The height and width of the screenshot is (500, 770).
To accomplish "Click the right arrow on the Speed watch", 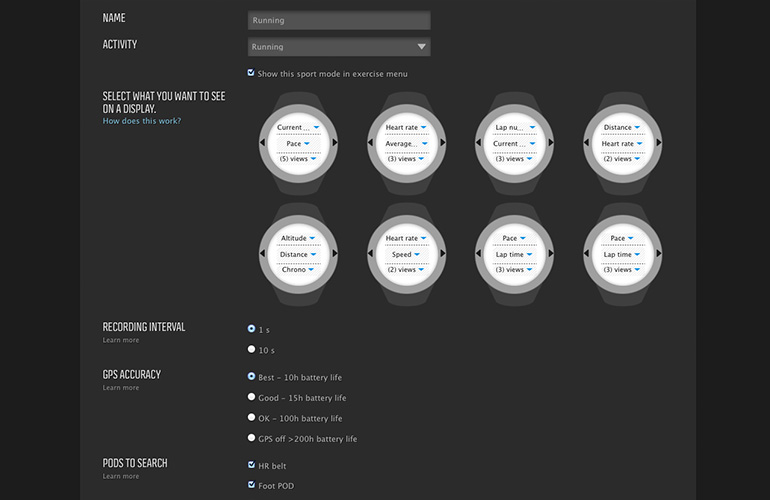I will coord(443,253).
